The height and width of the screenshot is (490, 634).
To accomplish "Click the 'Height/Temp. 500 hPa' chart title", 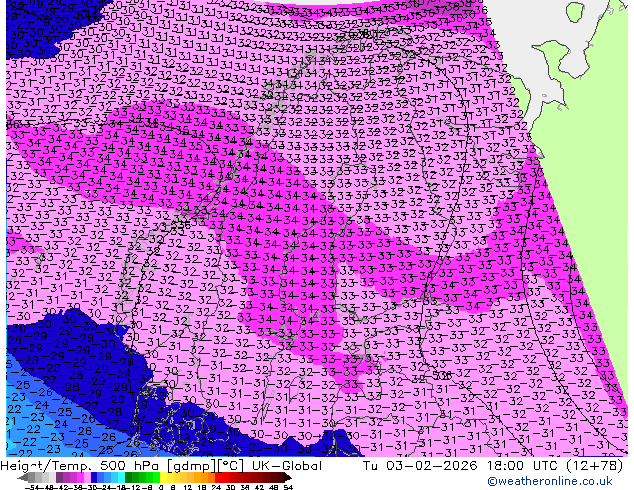I will 78,466.
